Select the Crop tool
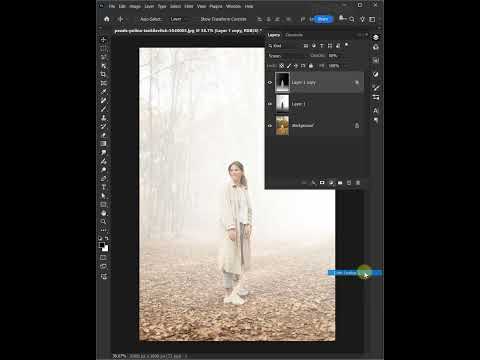The width and height of the screenshot is (480, 360). [x=103, y=74]
